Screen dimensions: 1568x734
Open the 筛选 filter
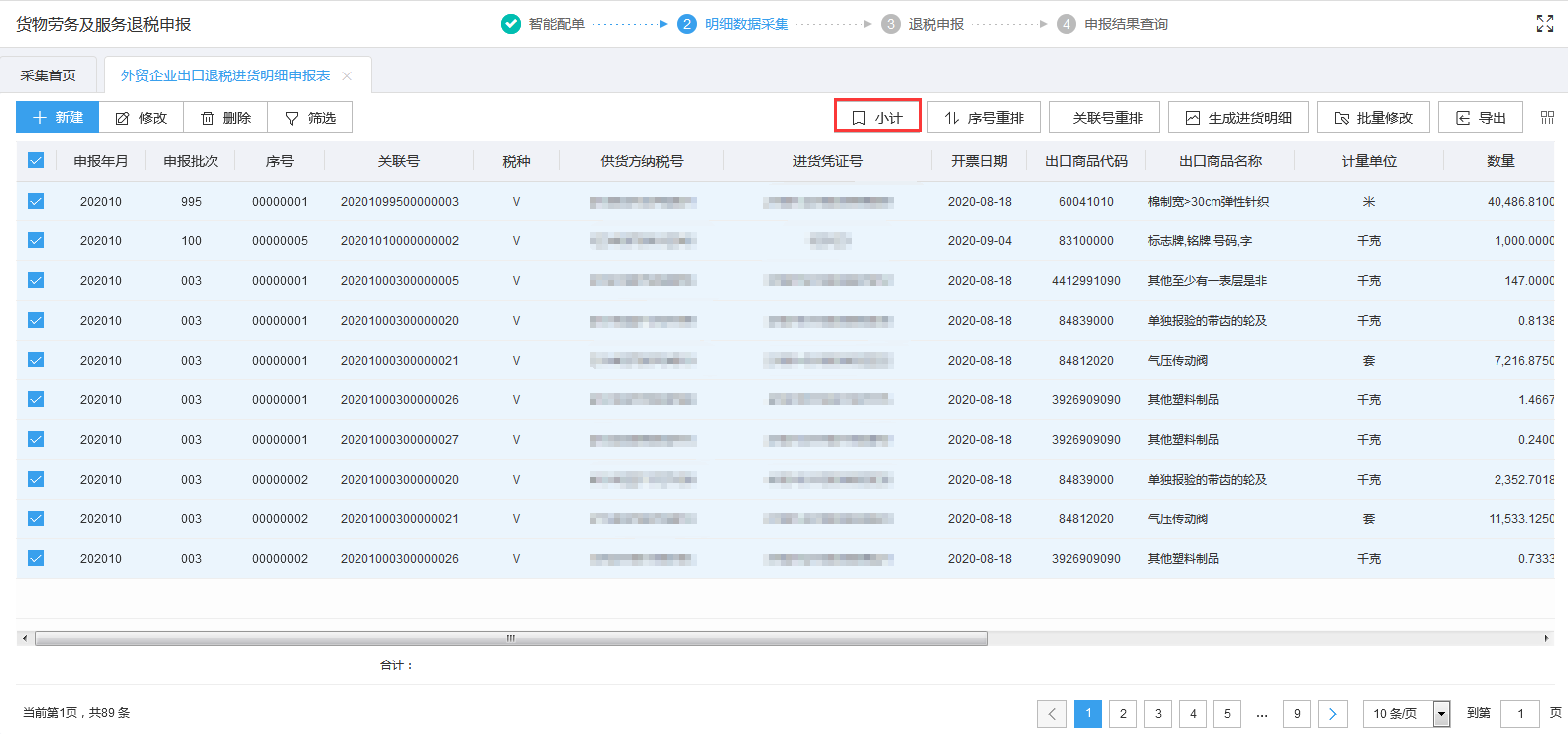coord(310,117)
